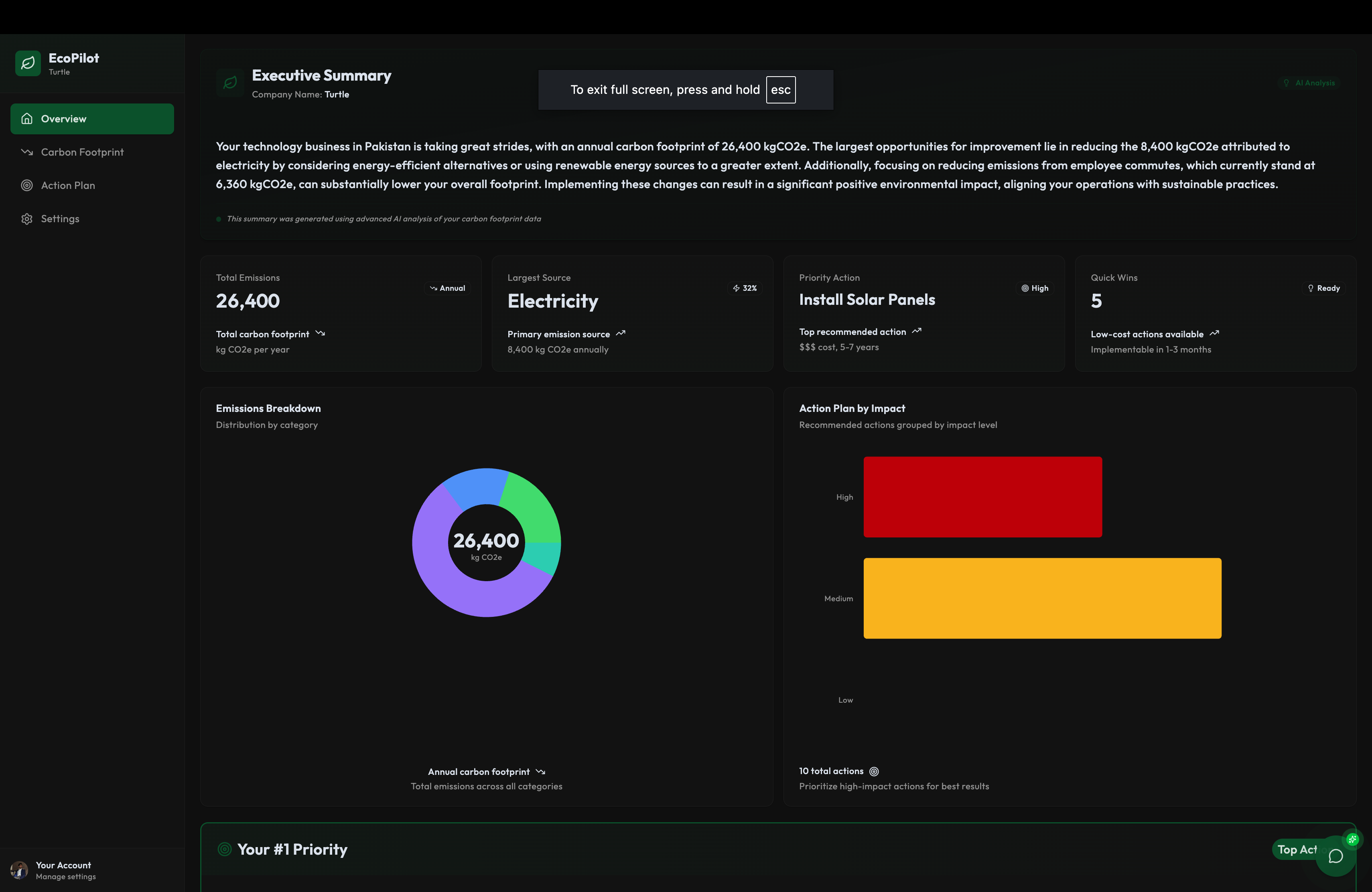Click the yellow Medium impact bar
The height and width of the screenshot is (892, 1372).
tap(1042, 598)
